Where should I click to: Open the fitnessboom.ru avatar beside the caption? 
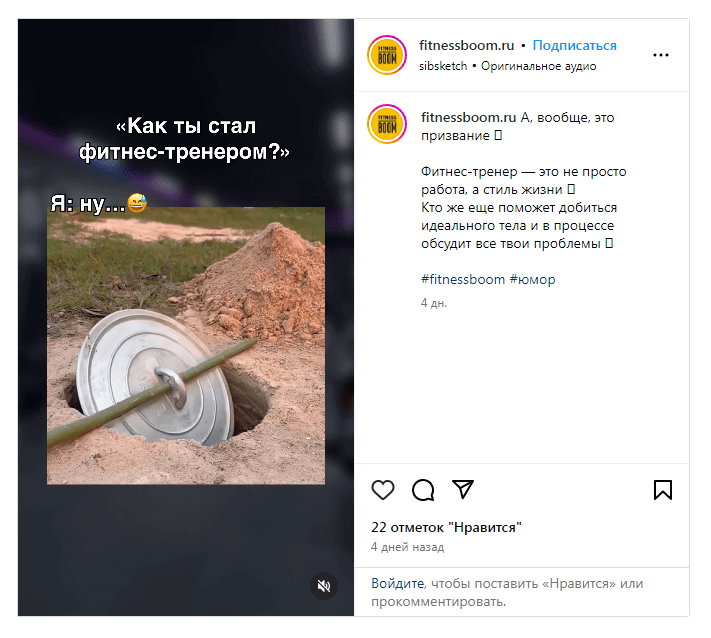387,124
